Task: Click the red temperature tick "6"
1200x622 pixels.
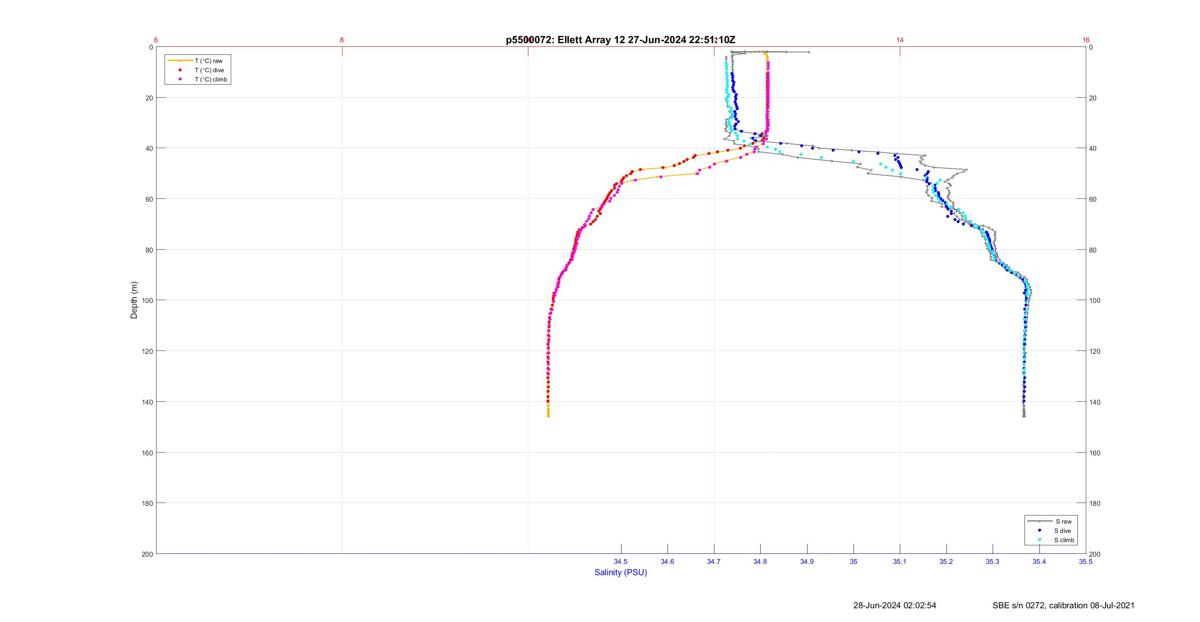Action: click(x=156, y=39)
